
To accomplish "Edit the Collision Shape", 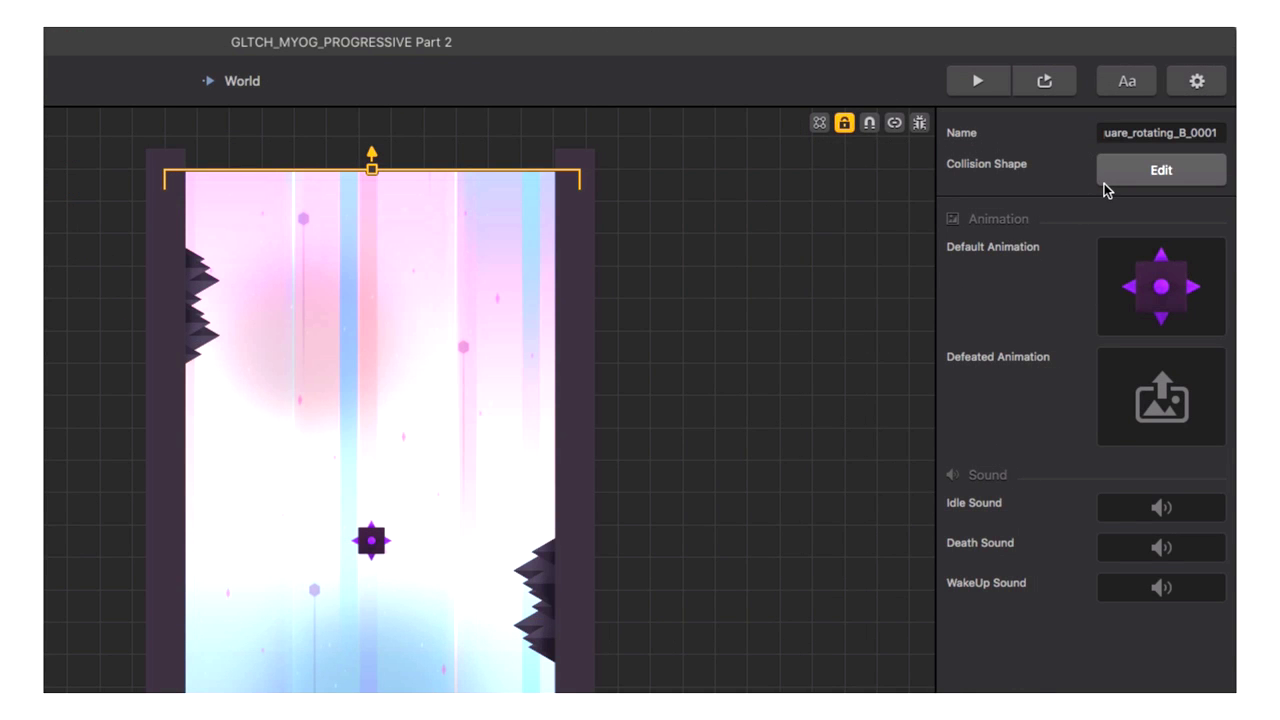I will (1161, 170).
